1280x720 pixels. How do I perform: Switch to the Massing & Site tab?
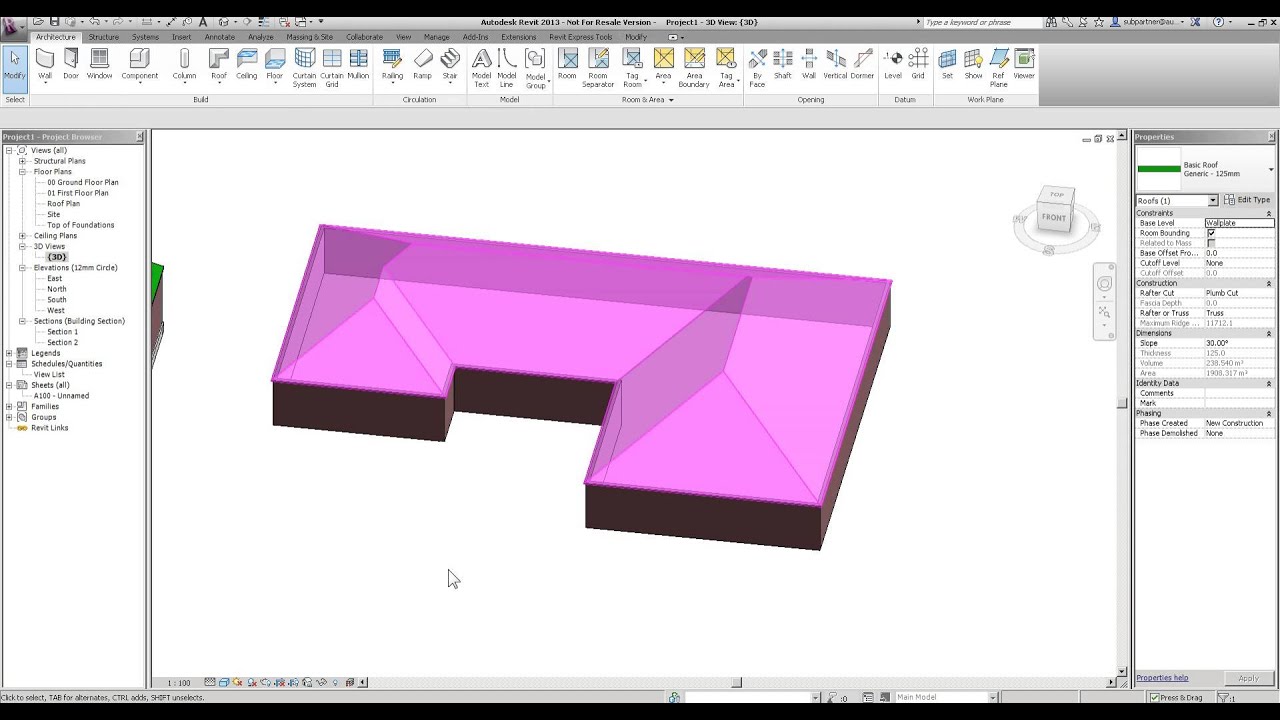[310, 36]
